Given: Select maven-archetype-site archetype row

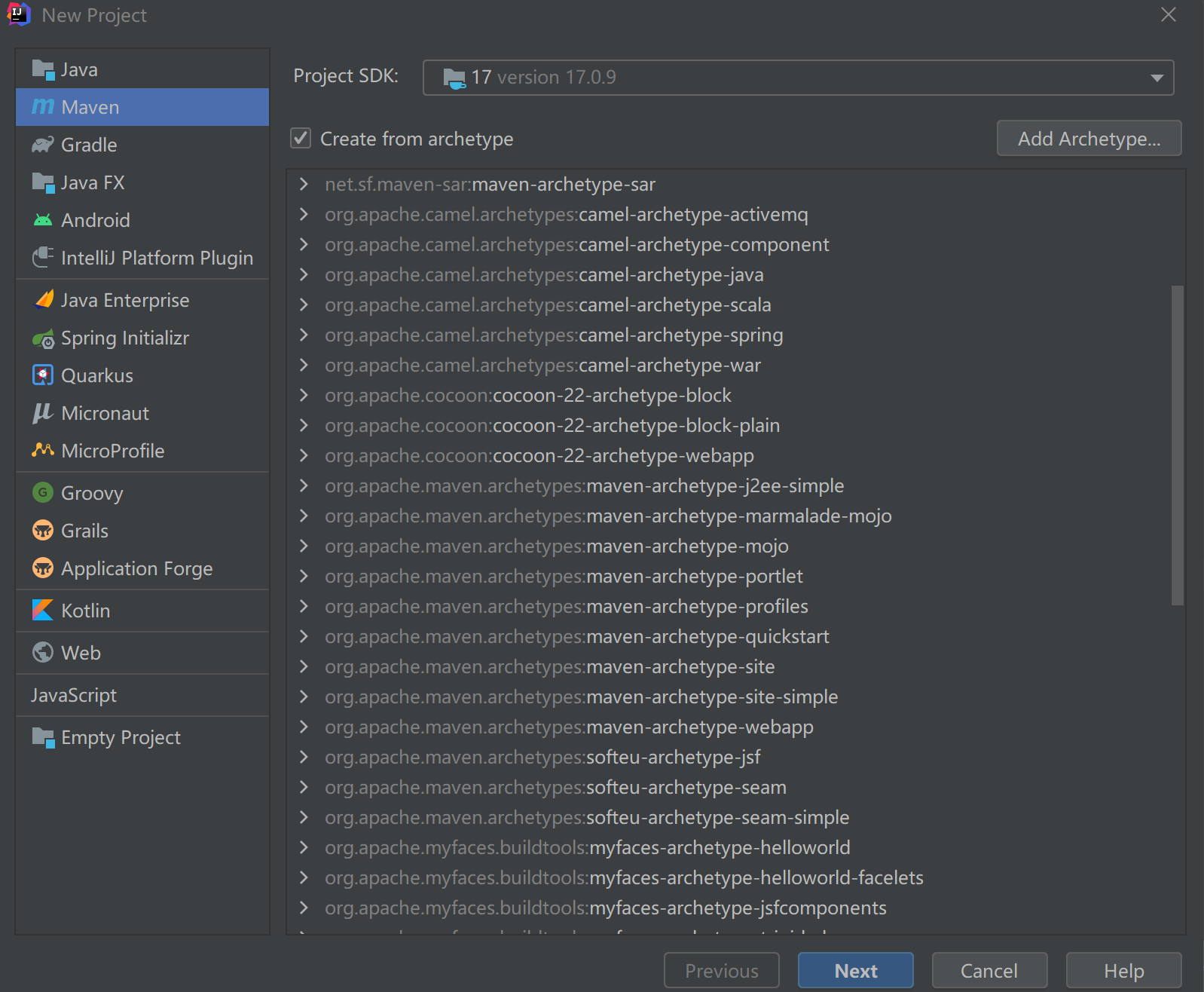Looking at the screenshot, I should pyautogui.click(x=735, y=666).
